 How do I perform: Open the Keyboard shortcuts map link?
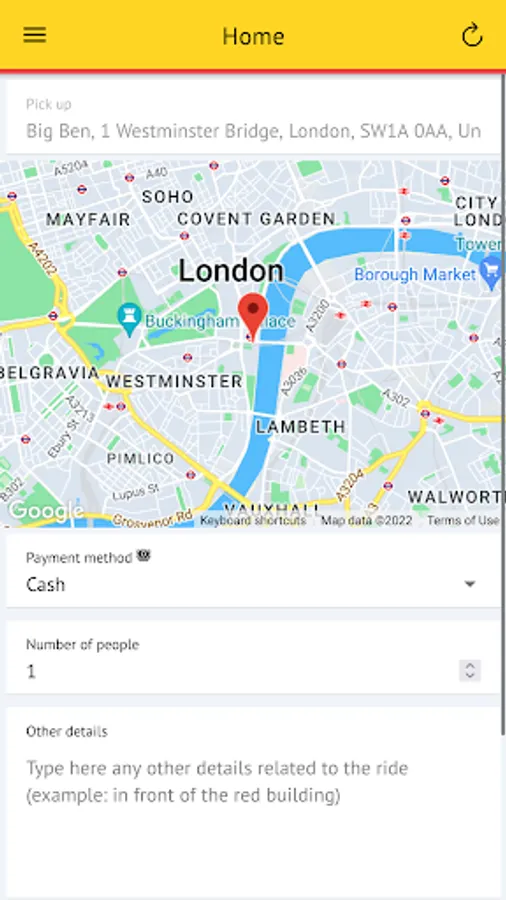click(x=253, y=521)
